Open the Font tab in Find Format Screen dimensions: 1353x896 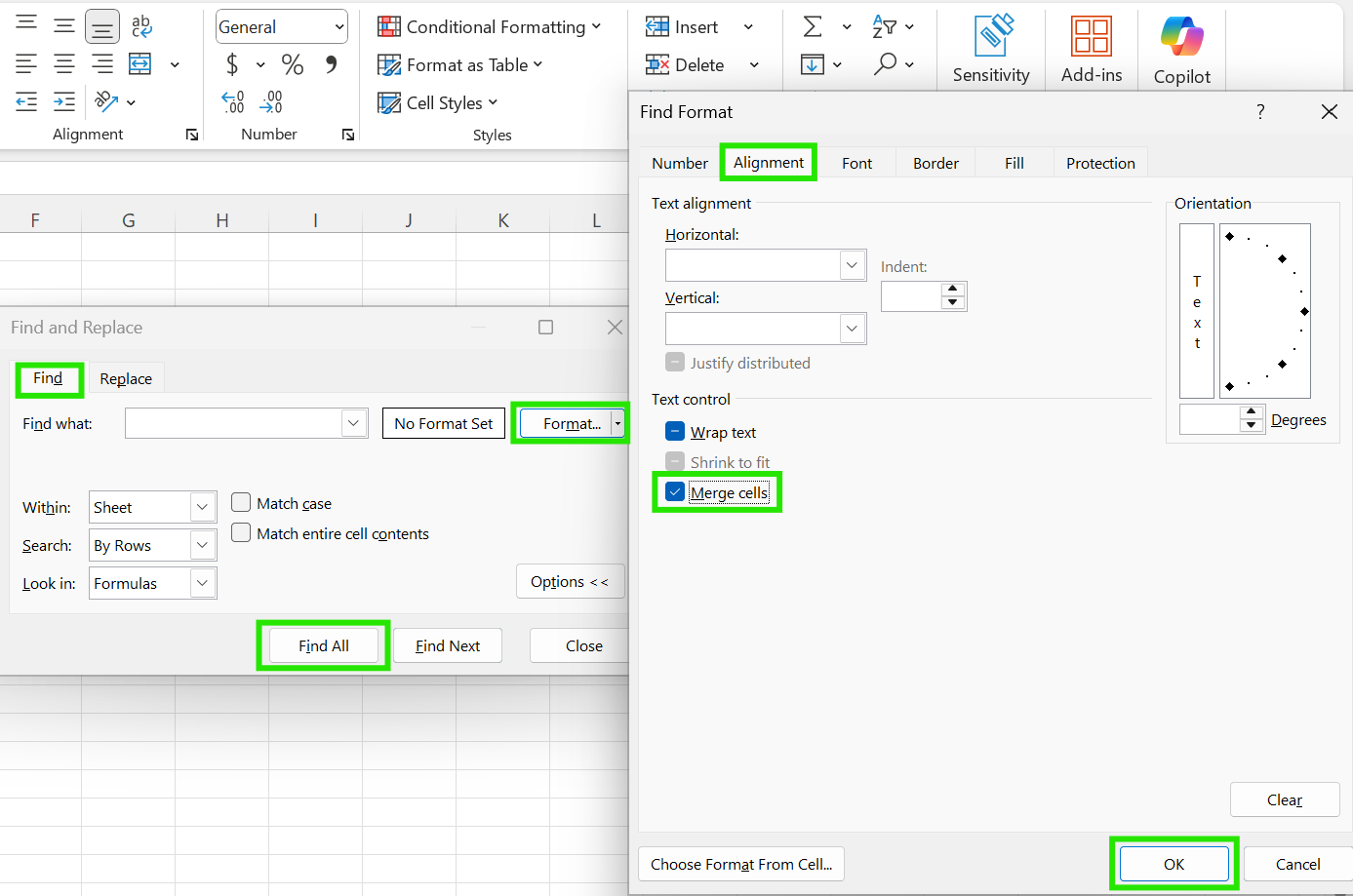(857, 163)
